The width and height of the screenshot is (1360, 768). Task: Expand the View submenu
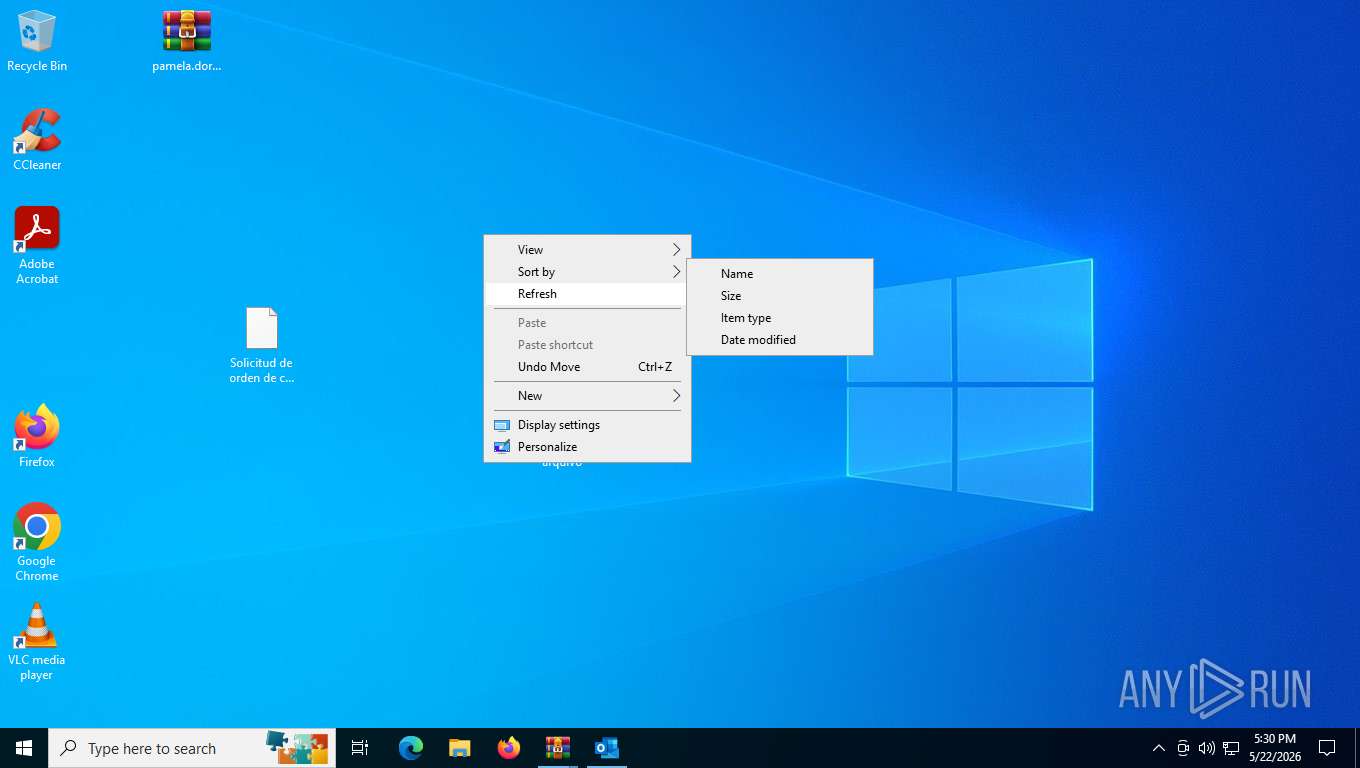[x=587, y=250]
